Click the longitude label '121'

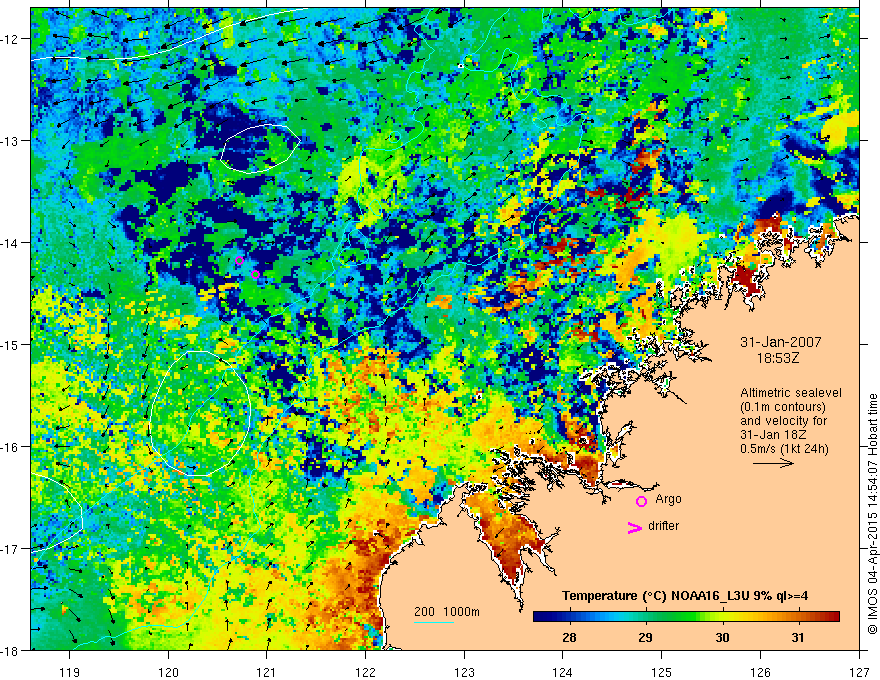point(267,672)
